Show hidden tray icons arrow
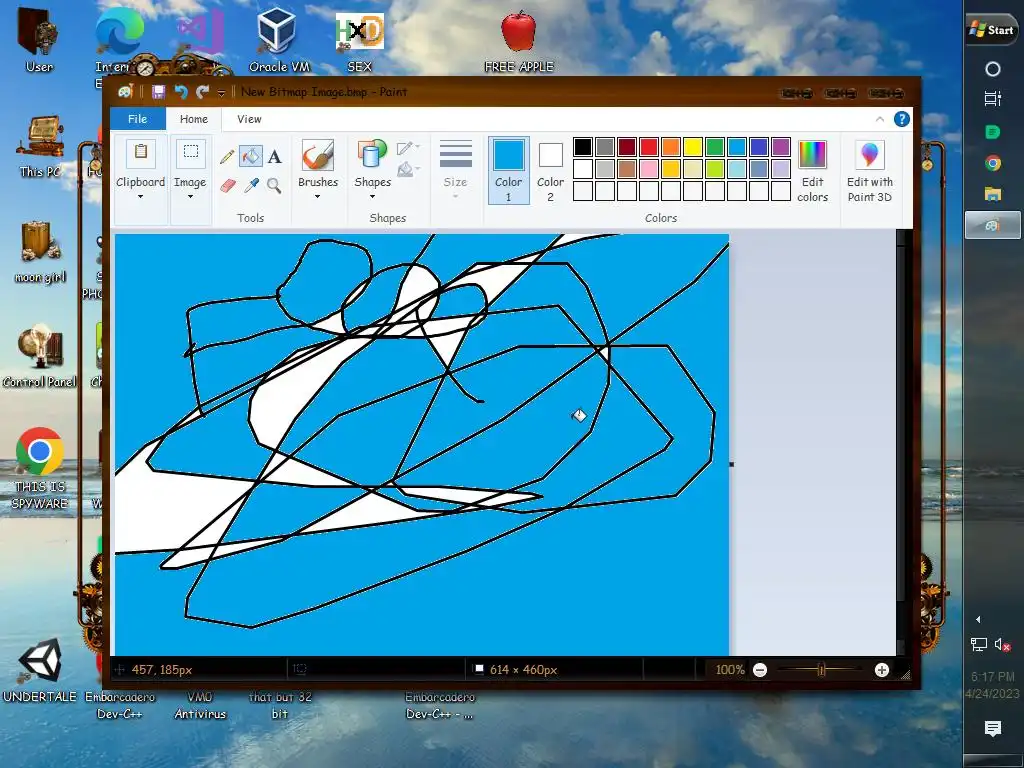This screenshot has height=768, width=1024. coord(978,619)
